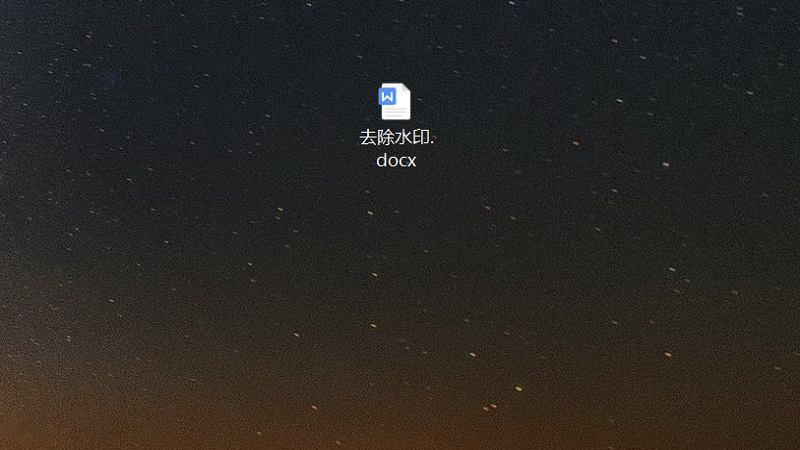Click the document icon above the 去除水印 label
Image resolution: width=800 pixels, height=450 pixels.
[x=395, y=102]
